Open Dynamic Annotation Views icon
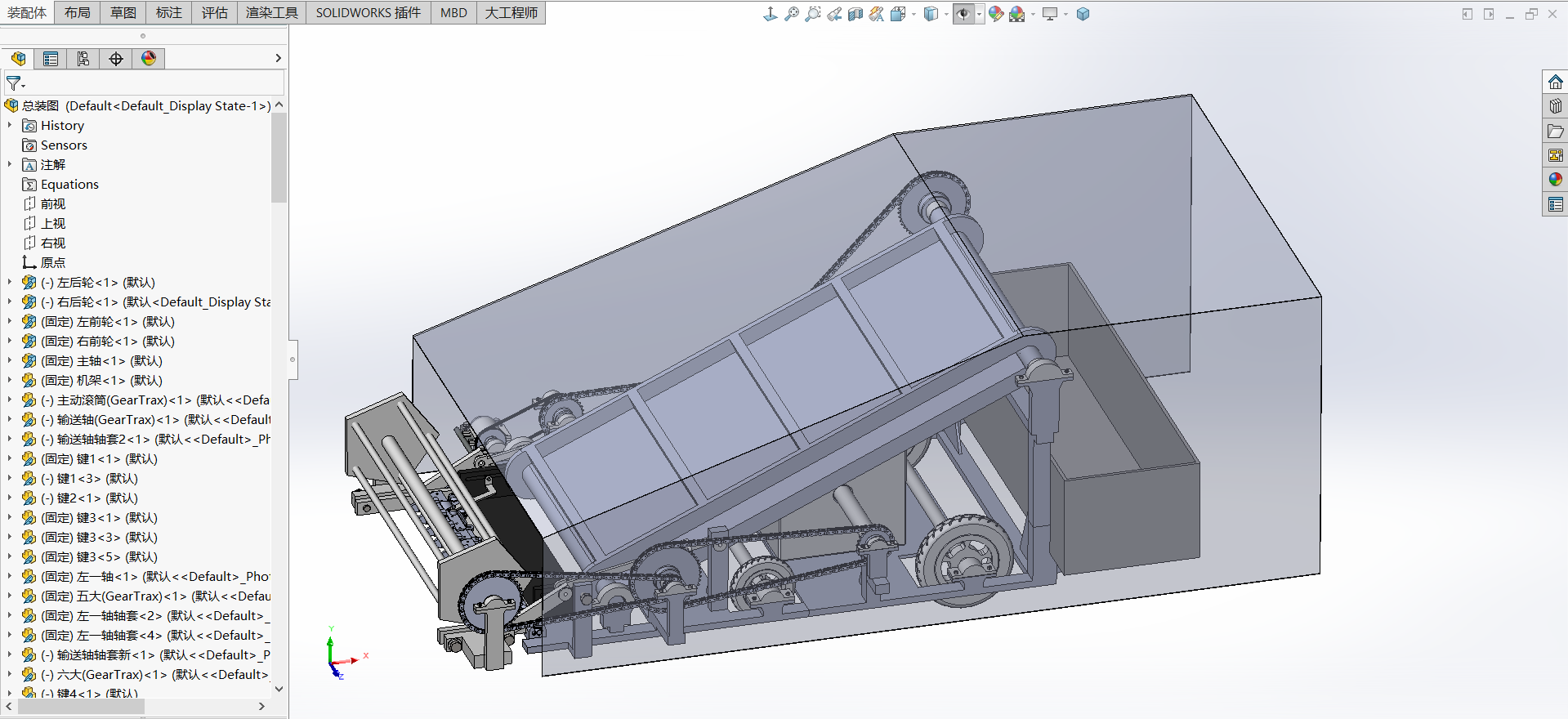The image size is (1568, 719). [x=877, y=14]
